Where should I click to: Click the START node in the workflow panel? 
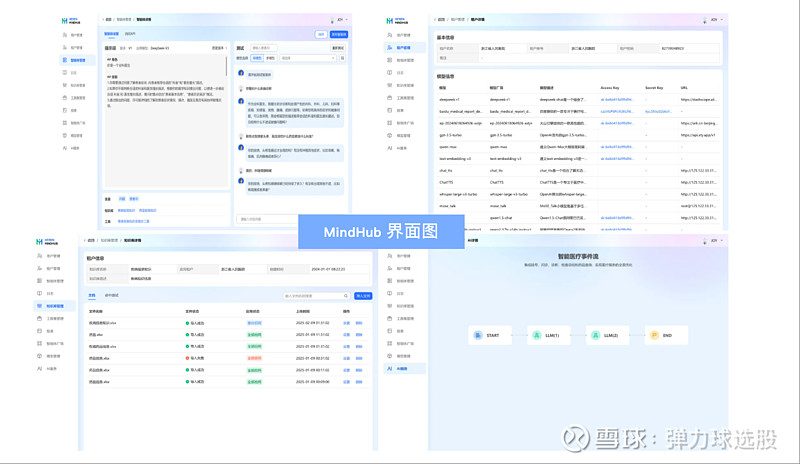point(490,335)
